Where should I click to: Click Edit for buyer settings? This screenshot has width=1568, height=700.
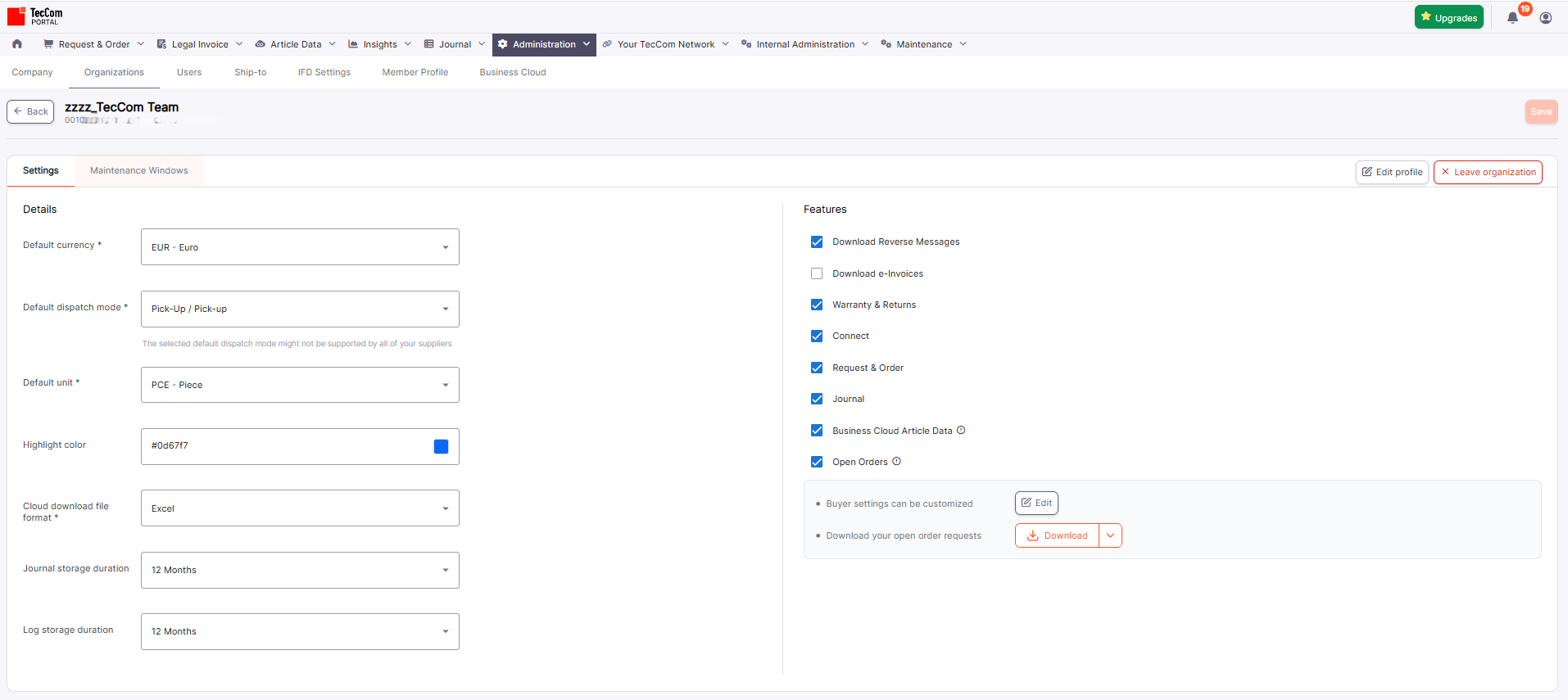(1036, 503)
